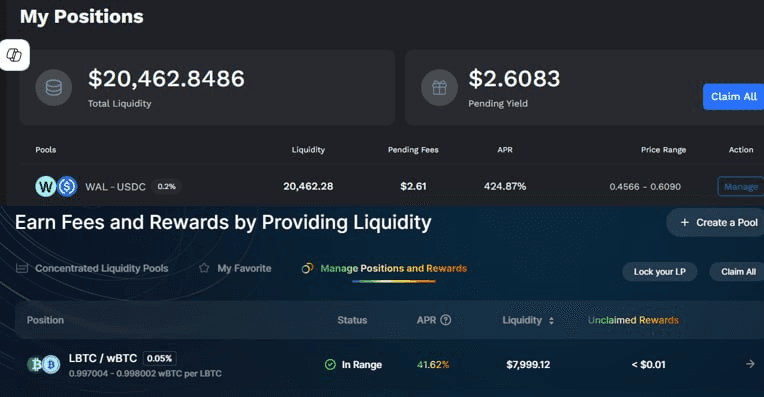Screen dimensions: 764x397
Task: Click the Pools column header
Action: (x=45, y=150)
